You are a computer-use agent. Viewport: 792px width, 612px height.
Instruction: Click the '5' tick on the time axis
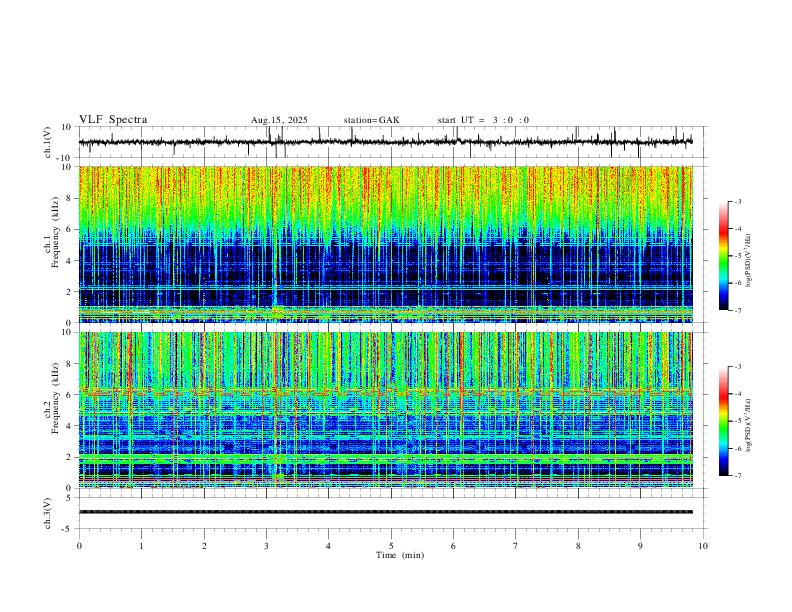(391, 546)
